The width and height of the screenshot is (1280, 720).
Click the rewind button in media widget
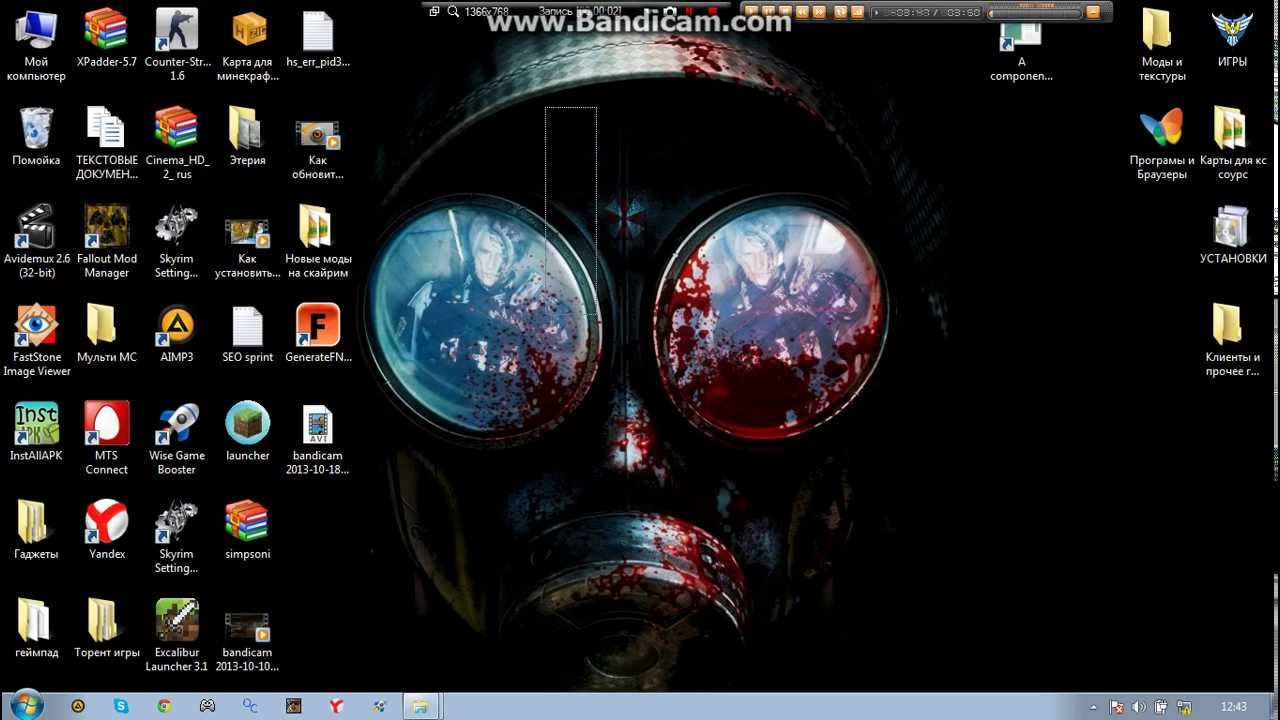[x=802, y=12]
